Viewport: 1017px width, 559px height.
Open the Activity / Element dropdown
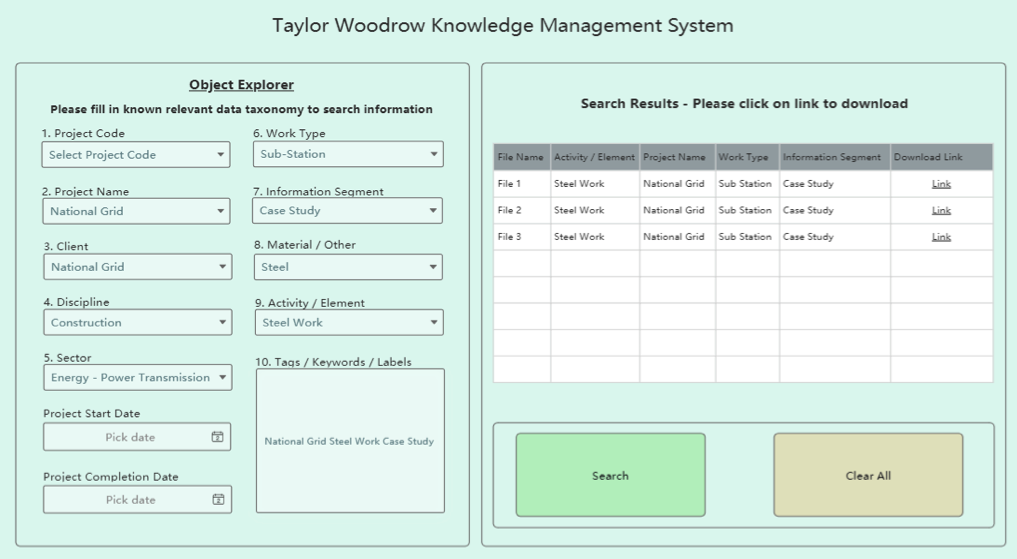(349, 322)
